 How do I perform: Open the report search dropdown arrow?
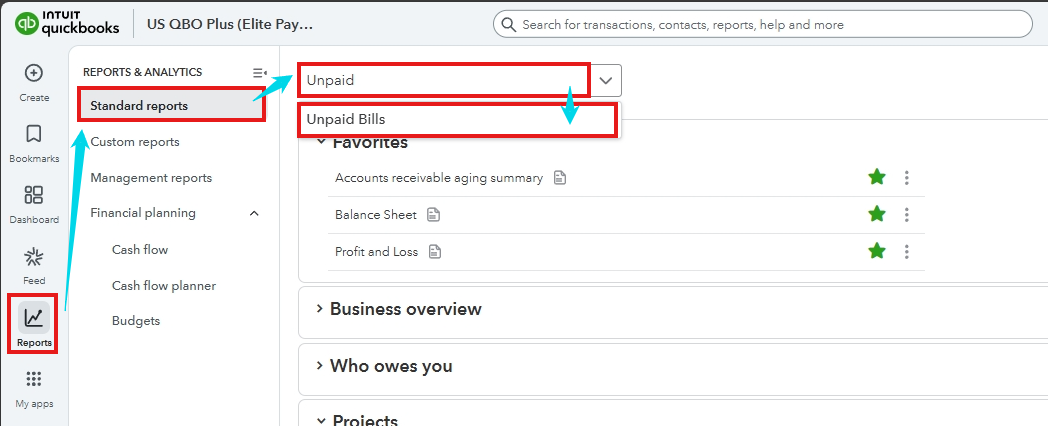coord(606,80)
